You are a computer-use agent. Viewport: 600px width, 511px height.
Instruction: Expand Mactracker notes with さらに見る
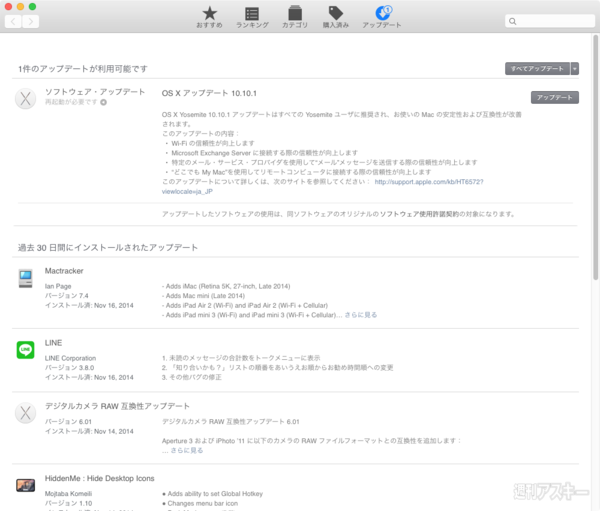pos(360,315)
